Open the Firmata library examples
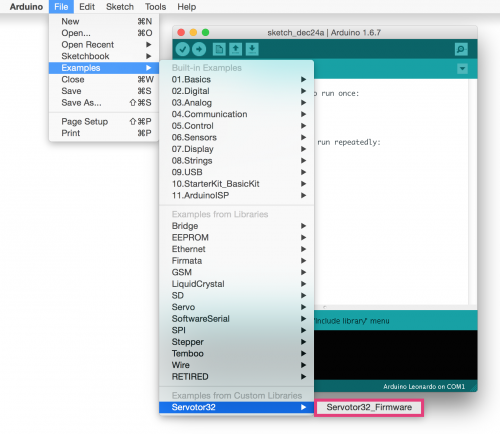This screenshot has width=500, height=434. 237,261
